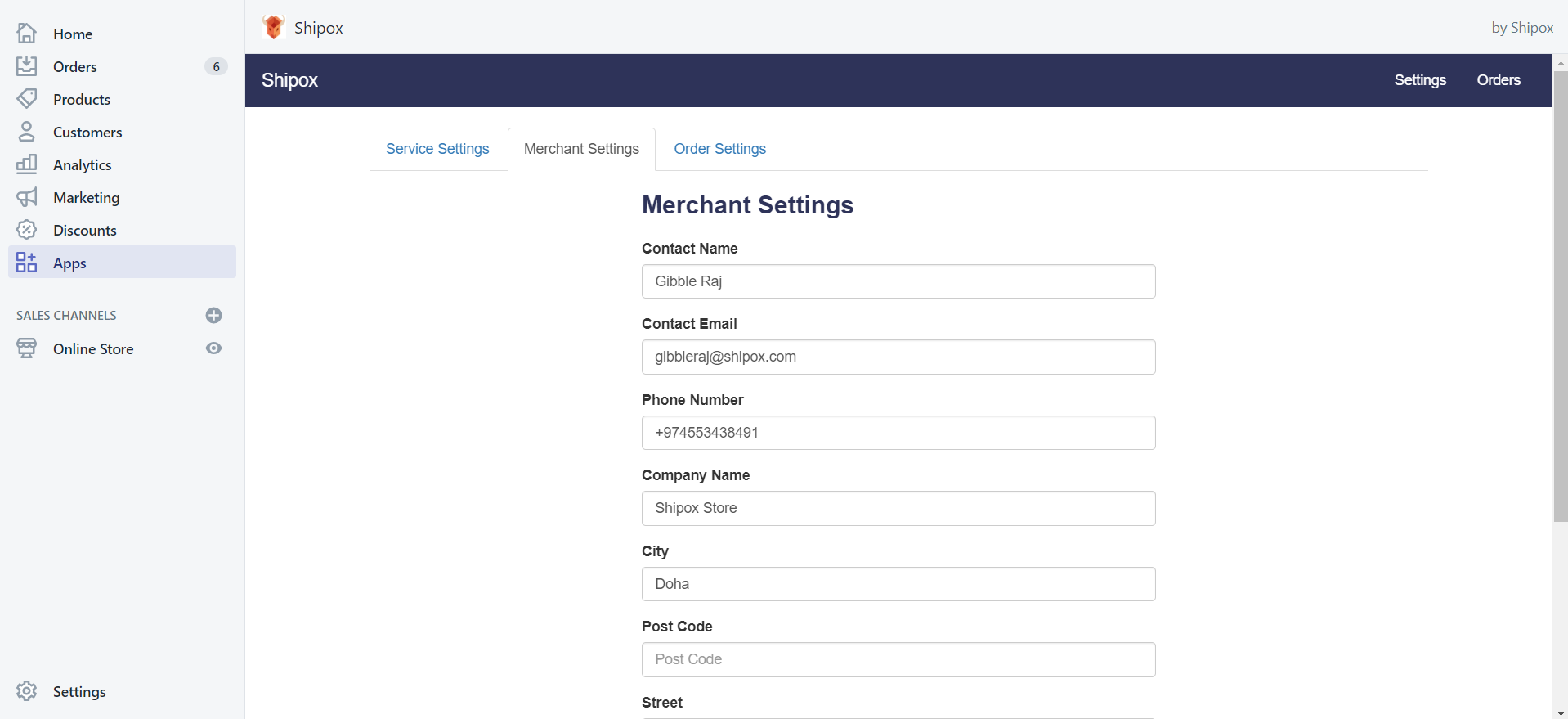The image size is (1568, 719).
Task: Click the Products tag icon
Action: (26, 99)
